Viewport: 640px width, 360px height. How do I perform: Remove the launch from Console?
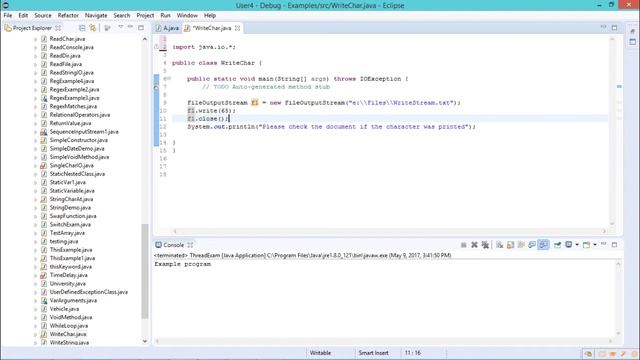click(x=474, y=245)
